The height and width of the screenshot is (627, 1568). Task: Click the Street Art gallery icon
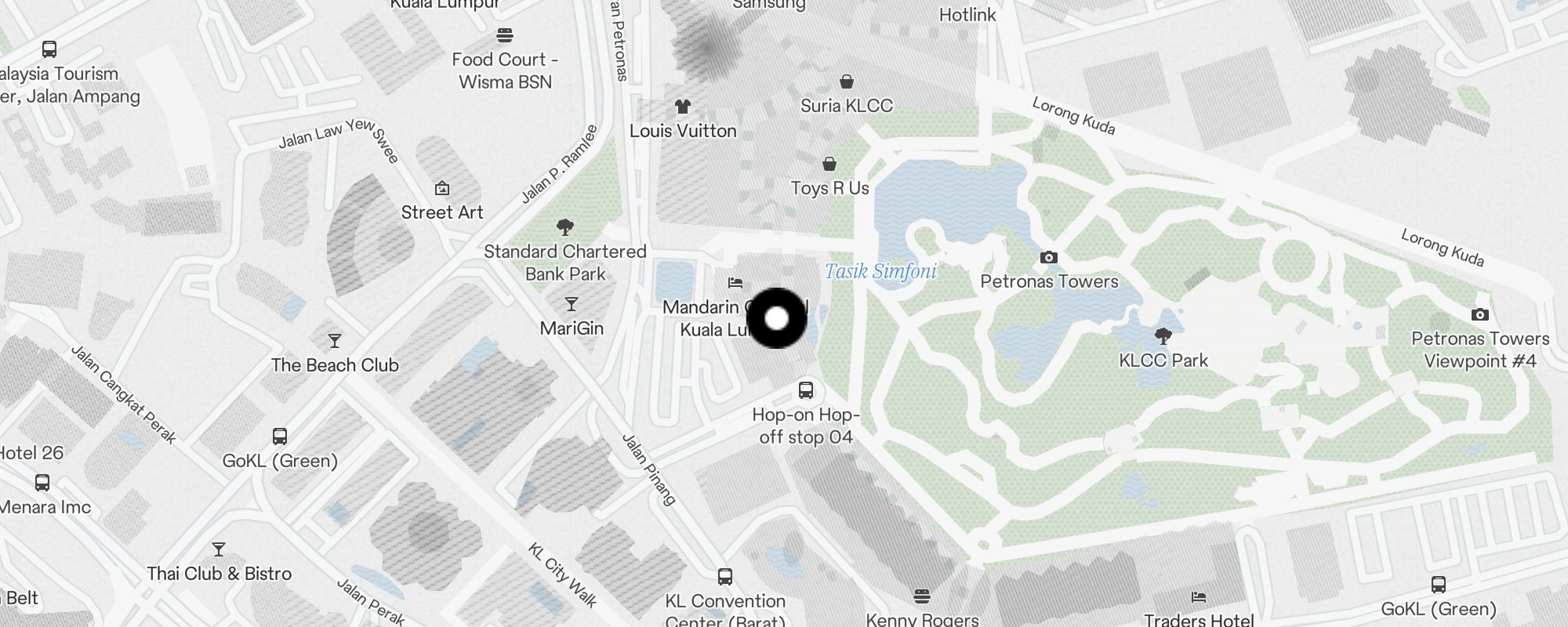tap(442, 188)
